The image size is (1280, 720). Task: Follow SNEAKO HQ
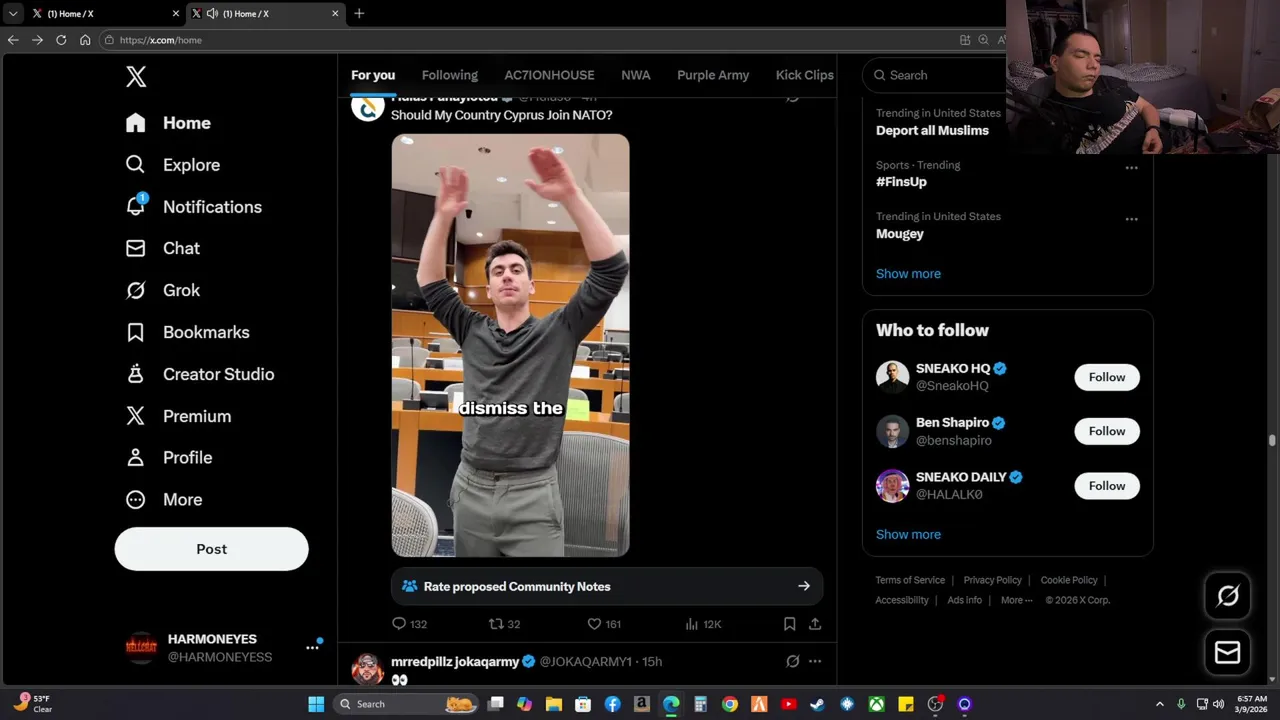[1107, 377]
